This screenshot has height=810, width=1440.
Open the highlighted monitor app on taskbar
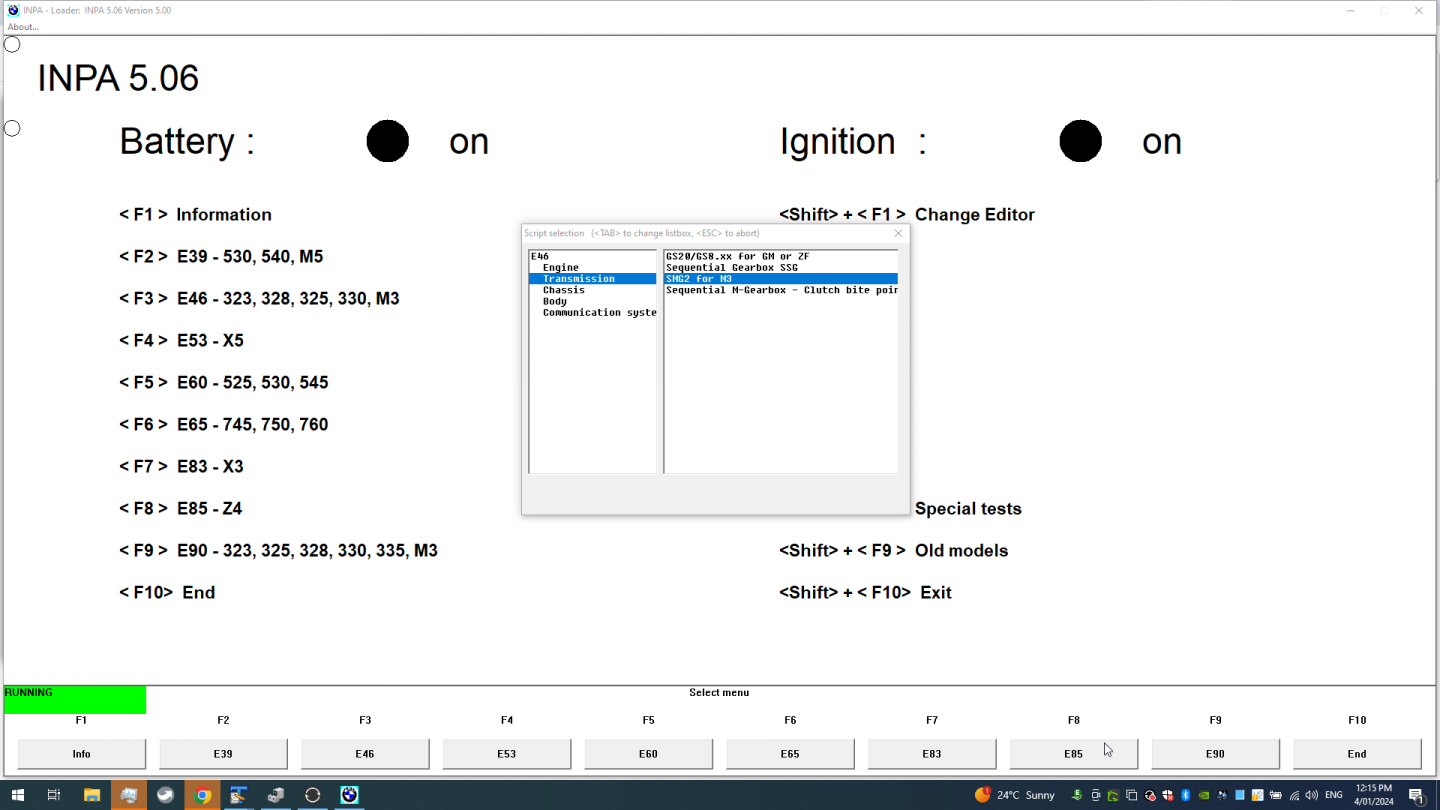129,795
